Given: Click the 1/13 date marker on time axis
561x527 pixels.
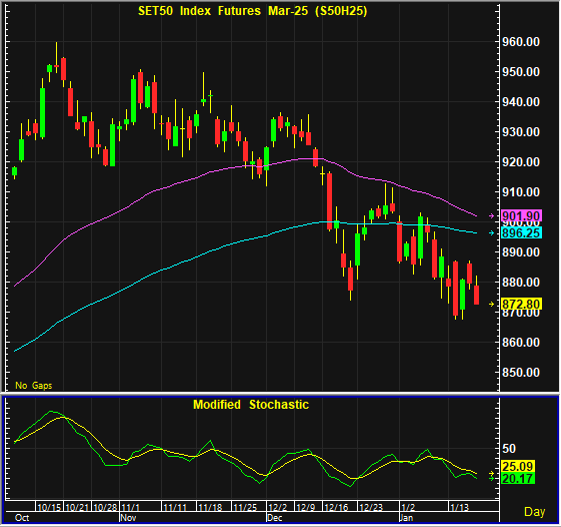Looking at the screenshot, I should click(x=459, y=507).
